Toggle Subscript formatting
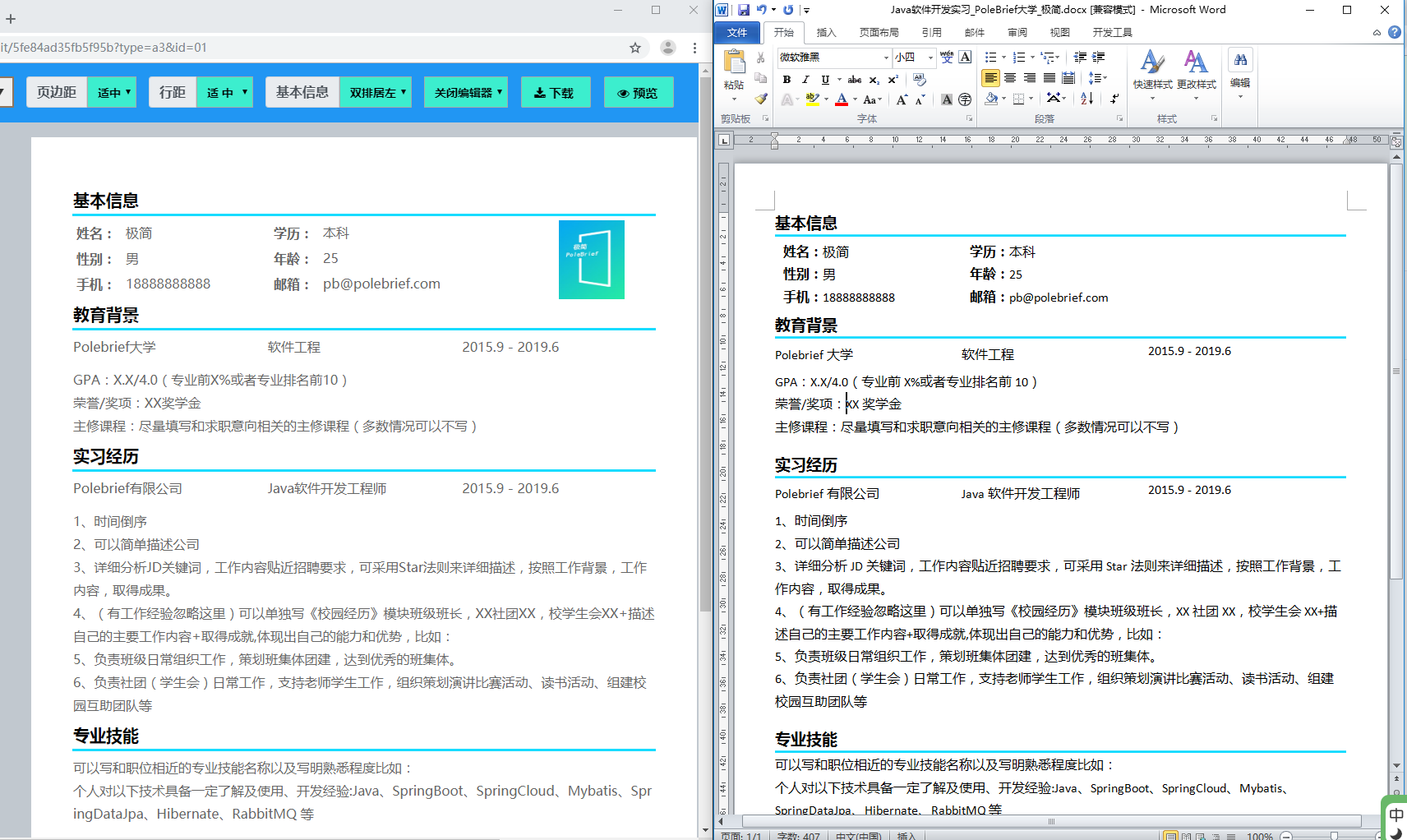The image size is (1407, 840). 874,80
